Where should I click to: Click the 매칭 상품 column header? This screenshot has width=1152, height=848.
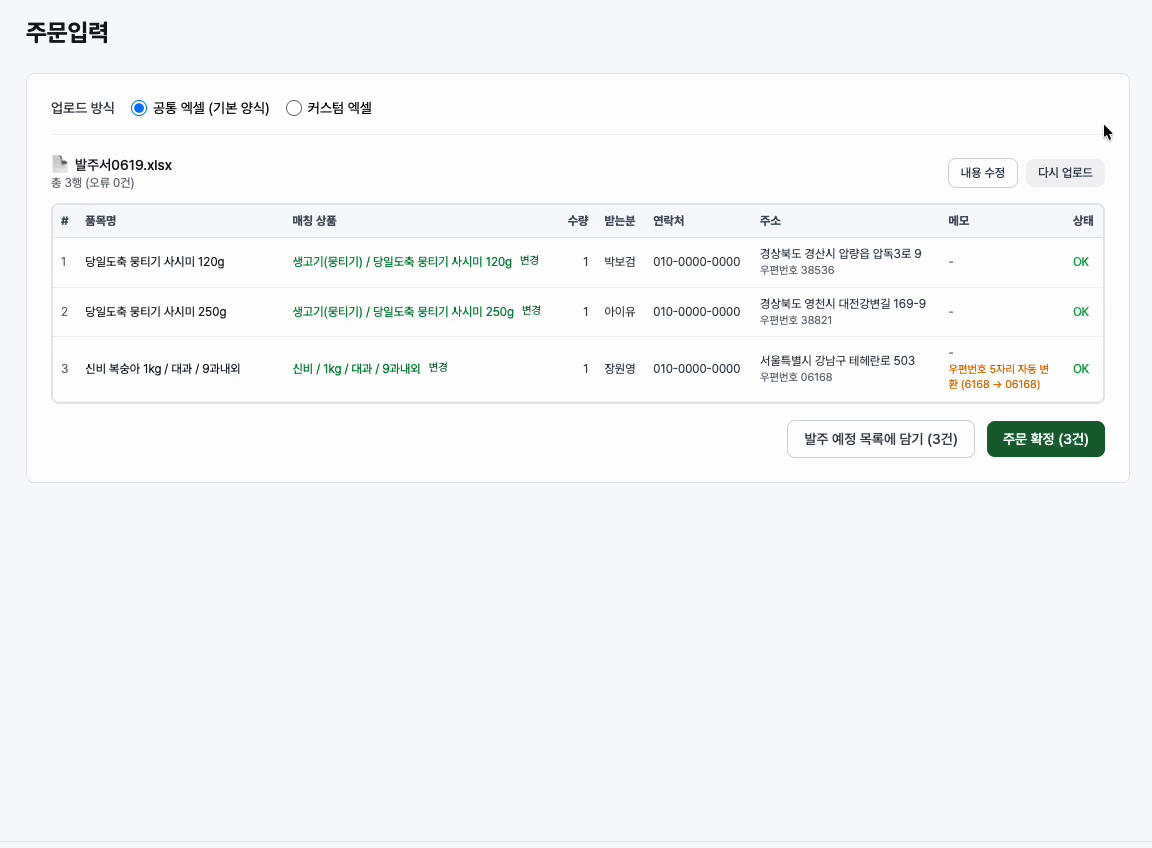click(314, 221)
